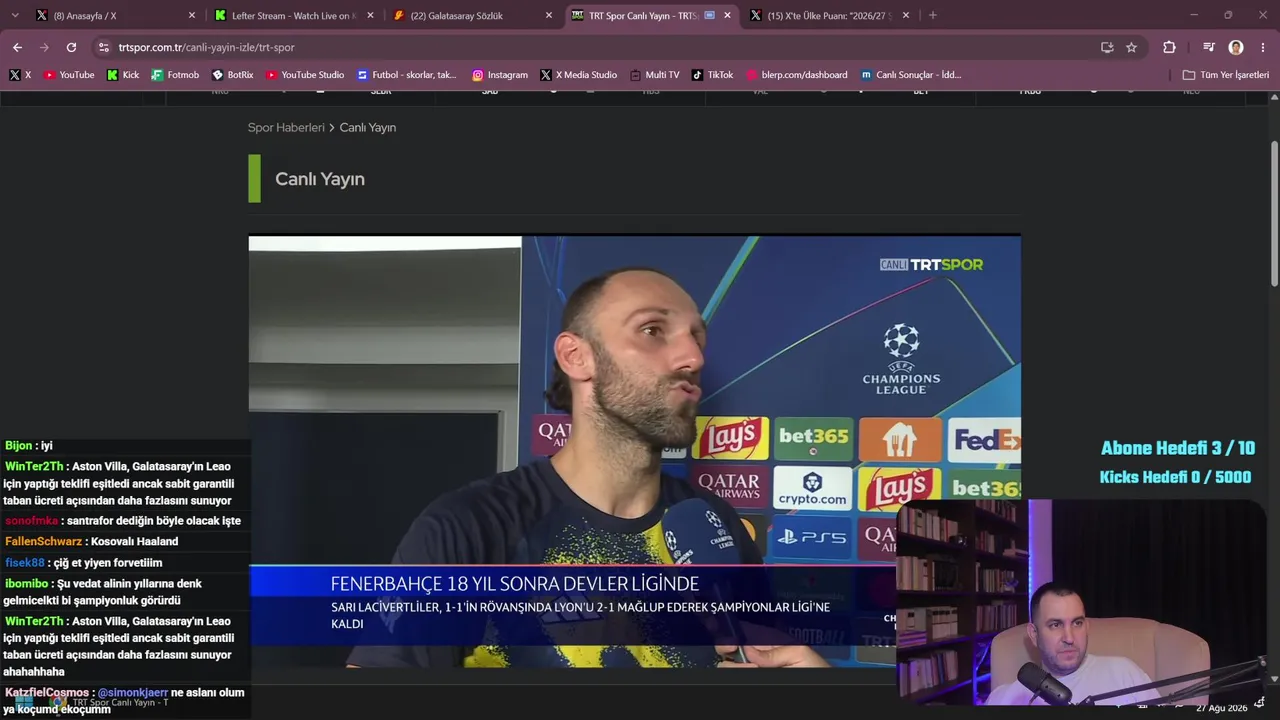Open the Kick bookmark
Viewport: 1280px width, 720px height.
pos(123,75)
